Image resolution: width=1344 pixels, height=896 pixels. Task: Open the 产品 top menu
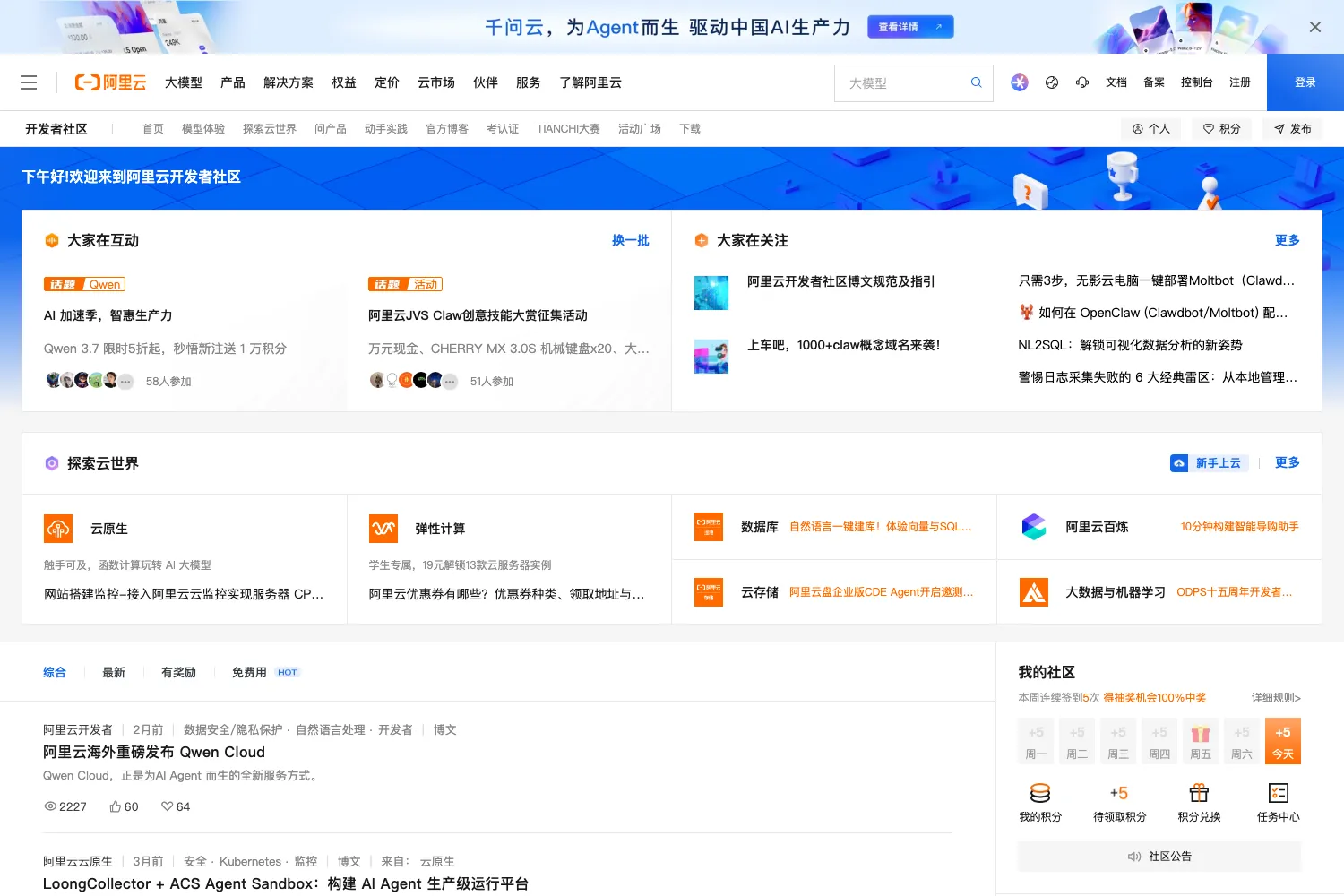pos(233,82)
